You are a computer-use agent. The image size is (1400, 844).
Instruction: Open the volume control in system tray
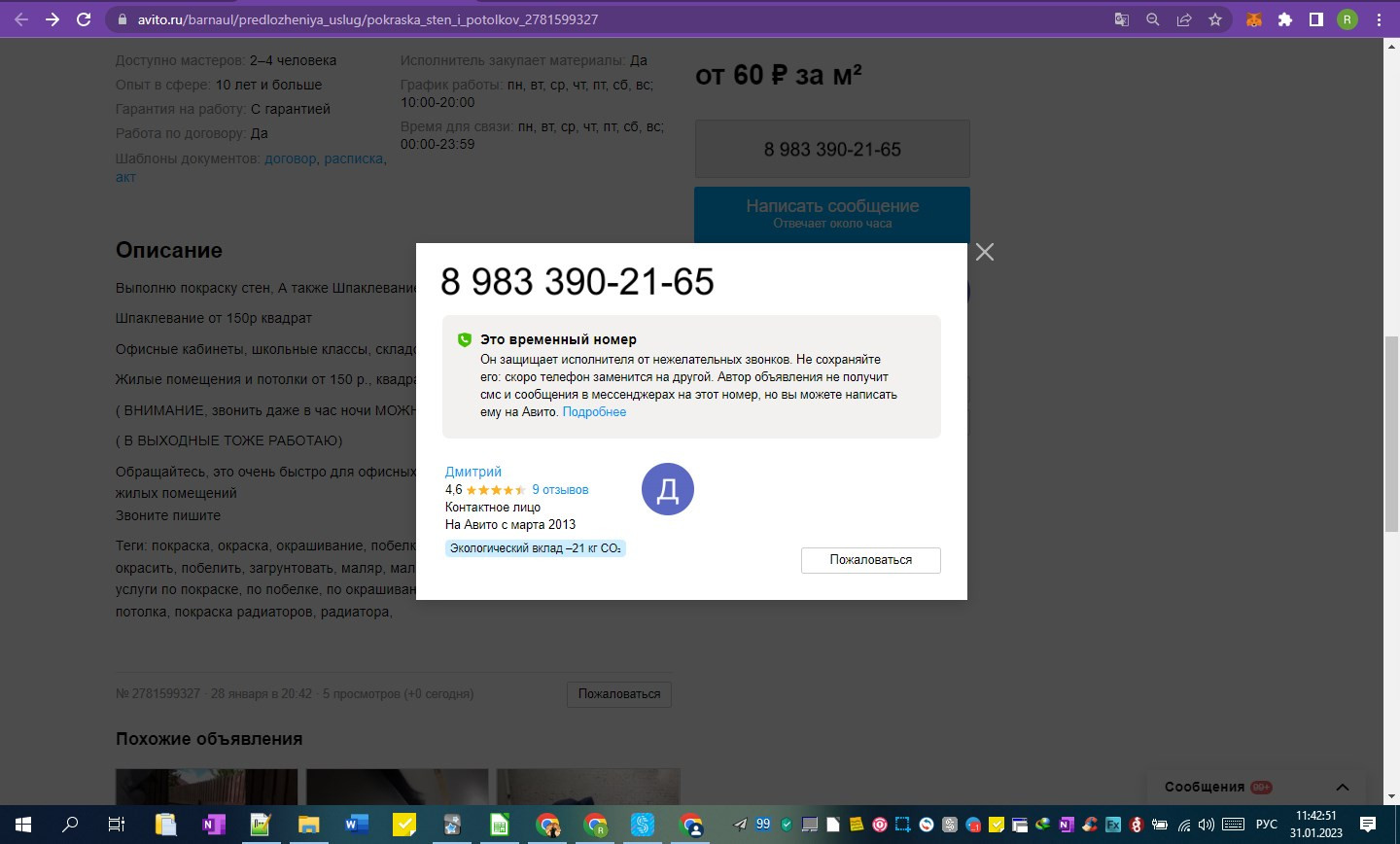[1207, 825]
